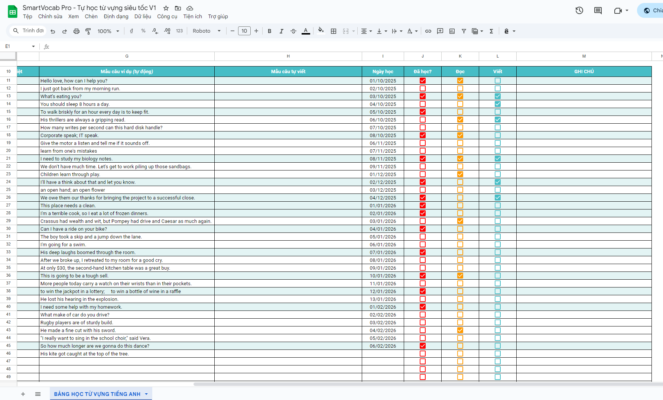Click the 'Chia sẻ' share button
Viewport: 663px width, 400px height.
click(x=652, y=11)
